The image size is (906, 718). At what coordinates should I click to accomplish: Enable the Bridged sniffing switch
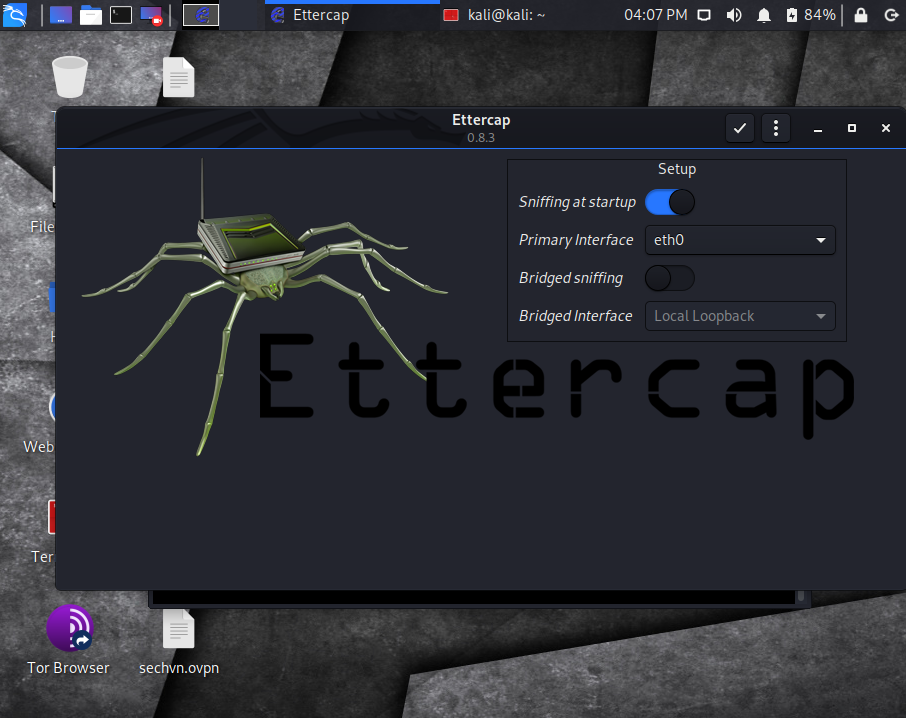click(x=669, y=278)
